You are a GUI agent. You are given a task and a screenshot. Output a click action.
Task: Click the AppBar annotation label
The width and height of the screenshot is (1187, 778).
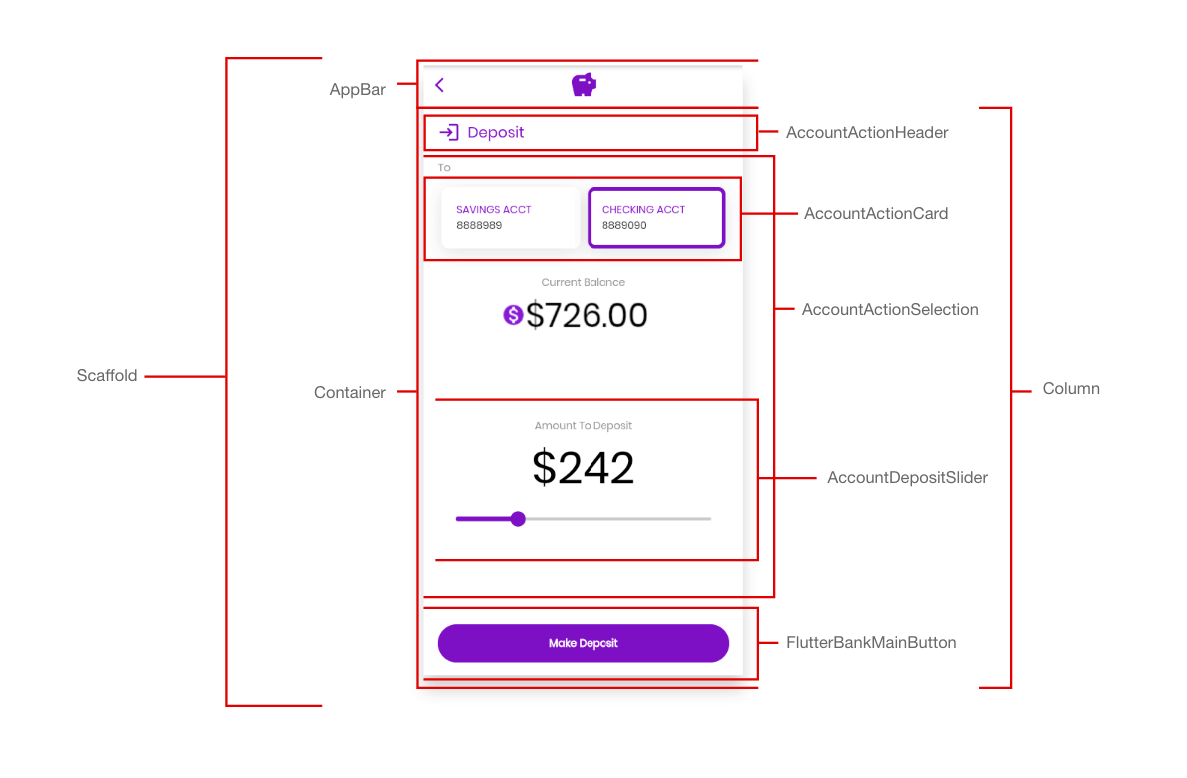(x=357, y=89)
